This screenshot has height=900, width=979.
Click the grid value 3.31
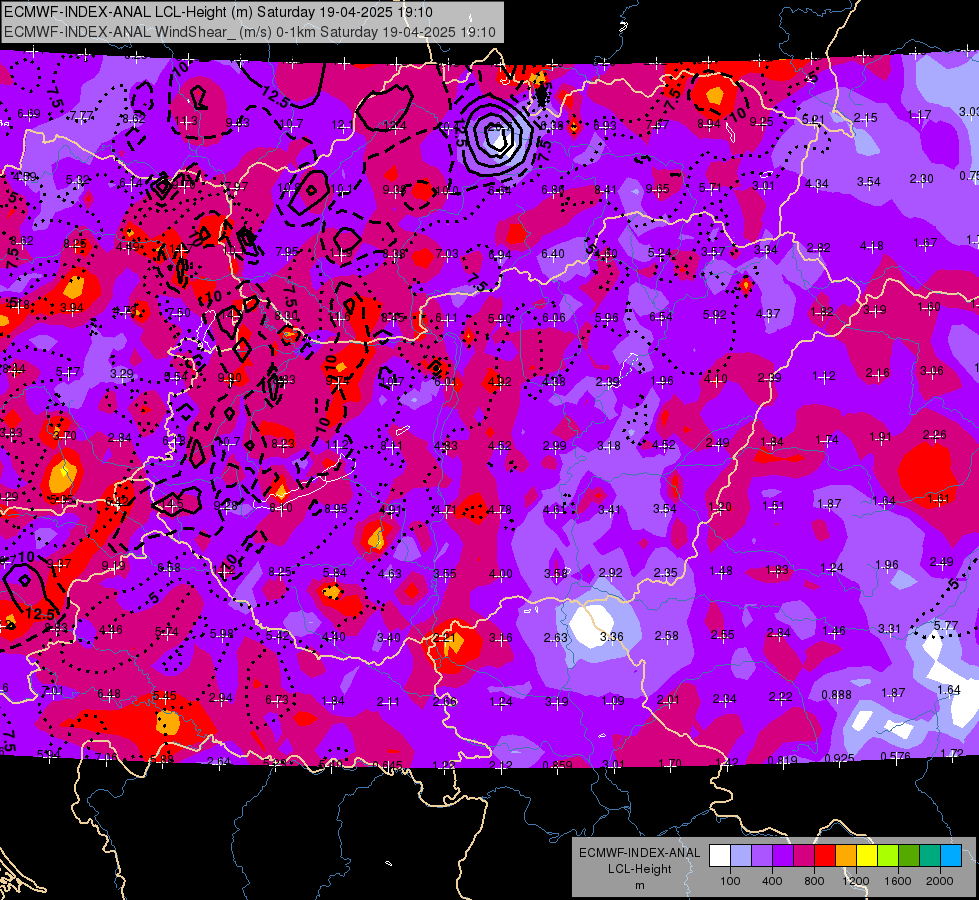(890, 629)
